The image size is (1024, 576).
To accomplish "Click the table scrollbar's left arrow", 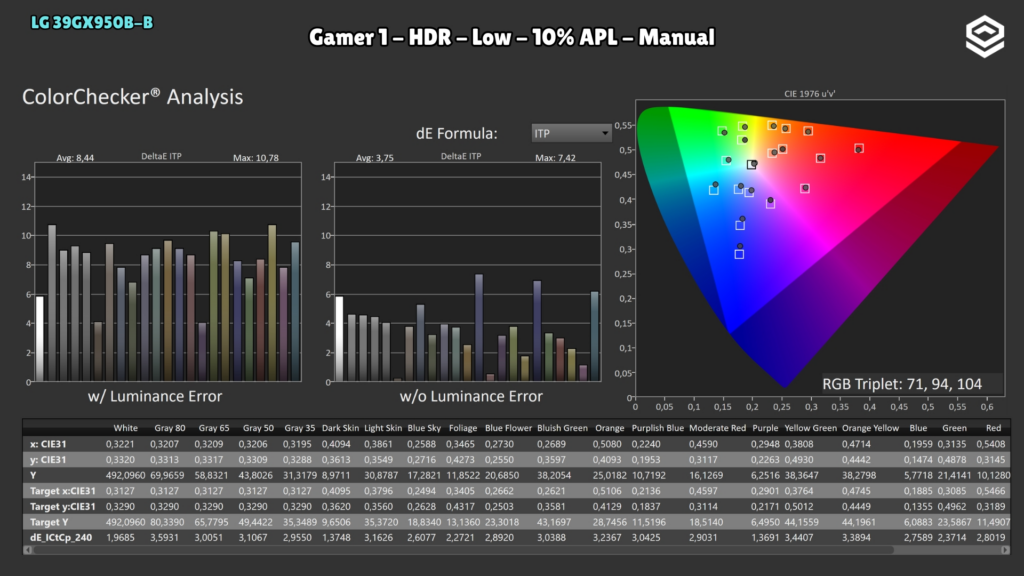I will click(x=27, y=550).
